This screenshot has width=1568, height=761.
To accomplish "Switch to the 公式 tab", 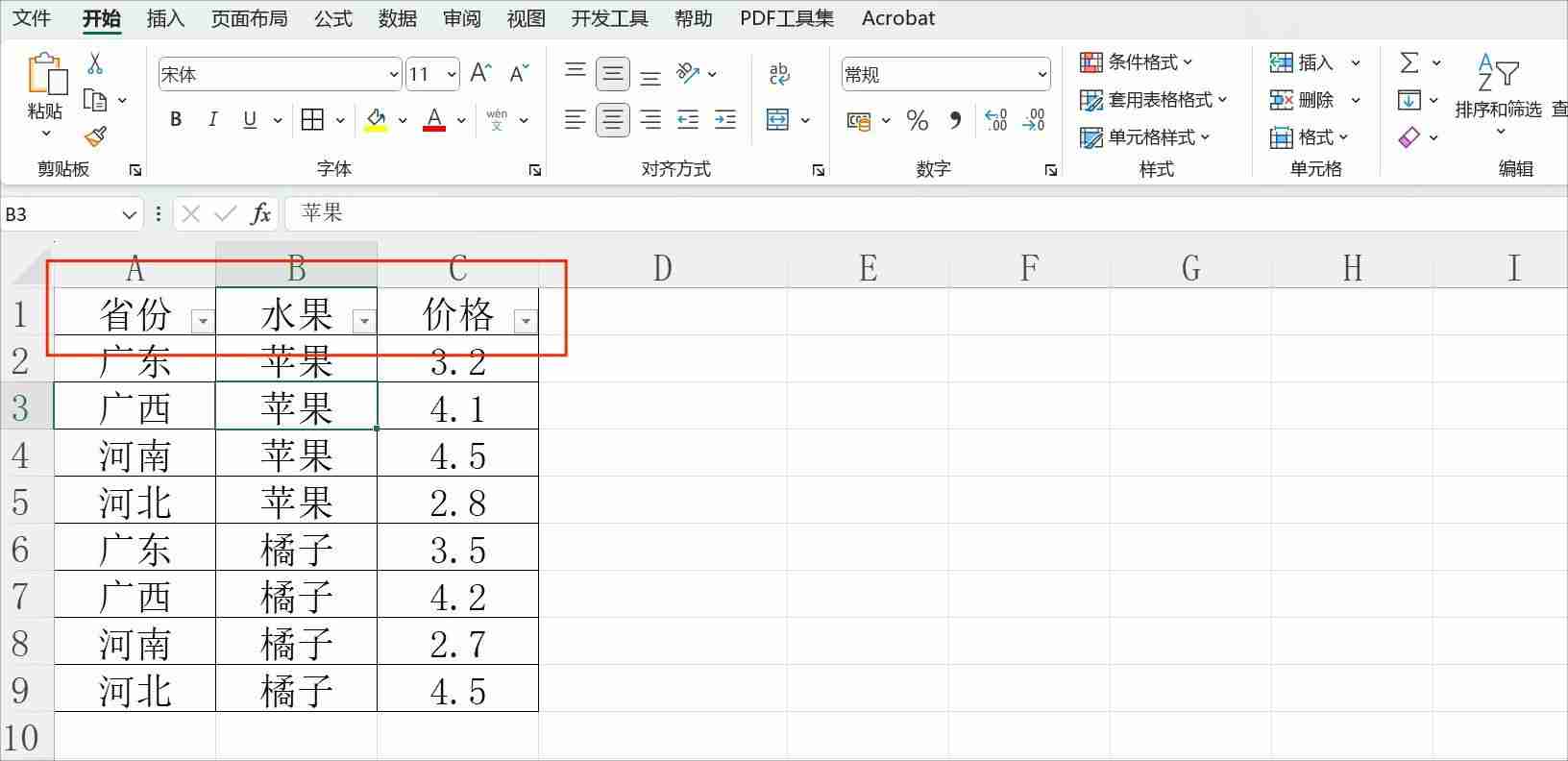I will click(x=333, y=18).
